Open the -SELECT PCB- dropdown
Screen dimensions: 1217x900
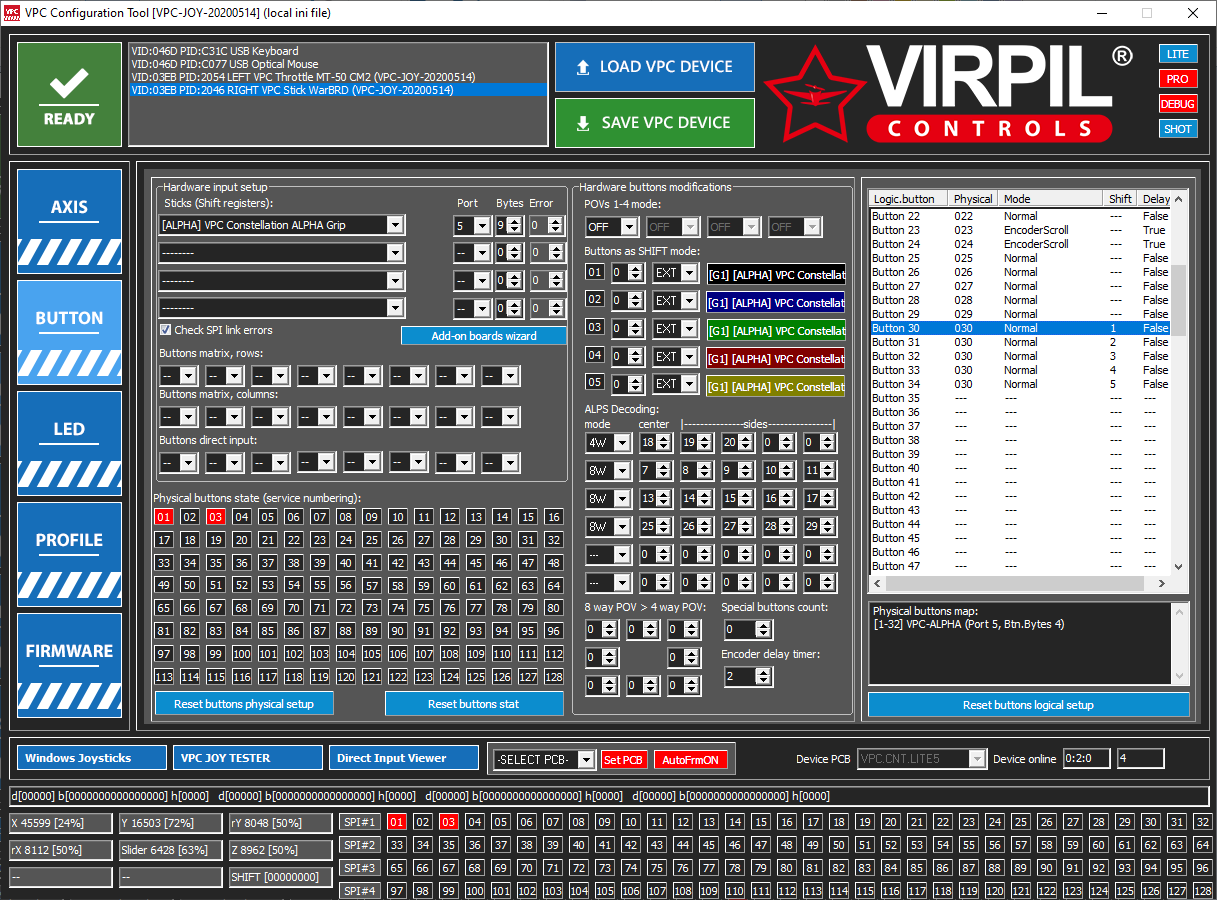click(544, 760)
